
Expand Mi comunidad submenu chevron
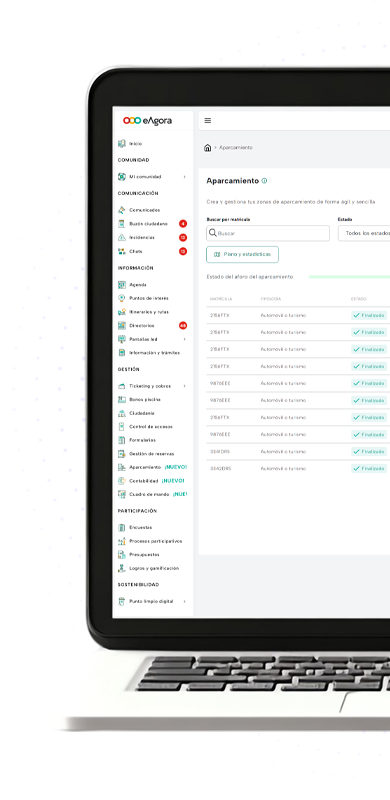point(184,177)
